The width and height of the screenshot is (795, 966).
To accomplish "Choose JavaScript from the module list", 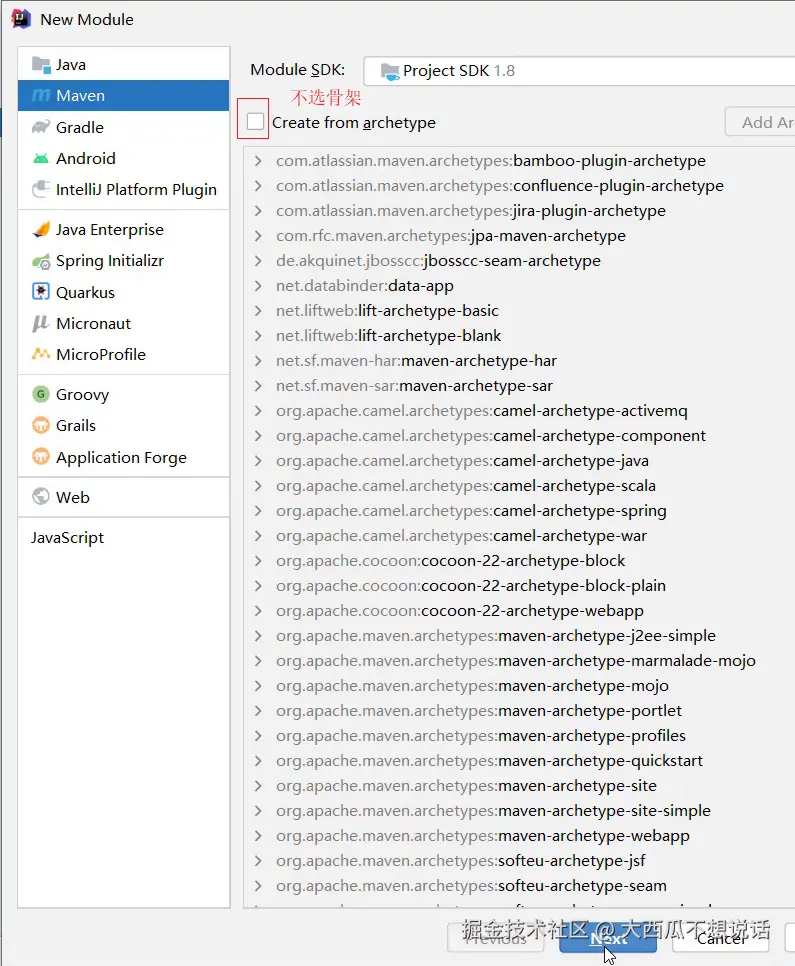I will tap(67, 538).
